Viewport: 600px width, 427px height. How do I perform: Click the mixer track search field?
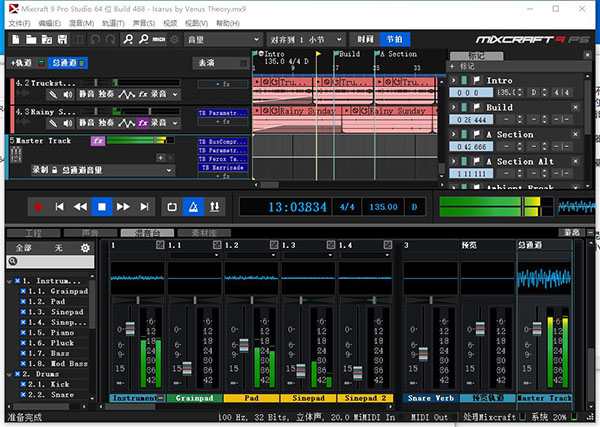click(x=50, y=261)
